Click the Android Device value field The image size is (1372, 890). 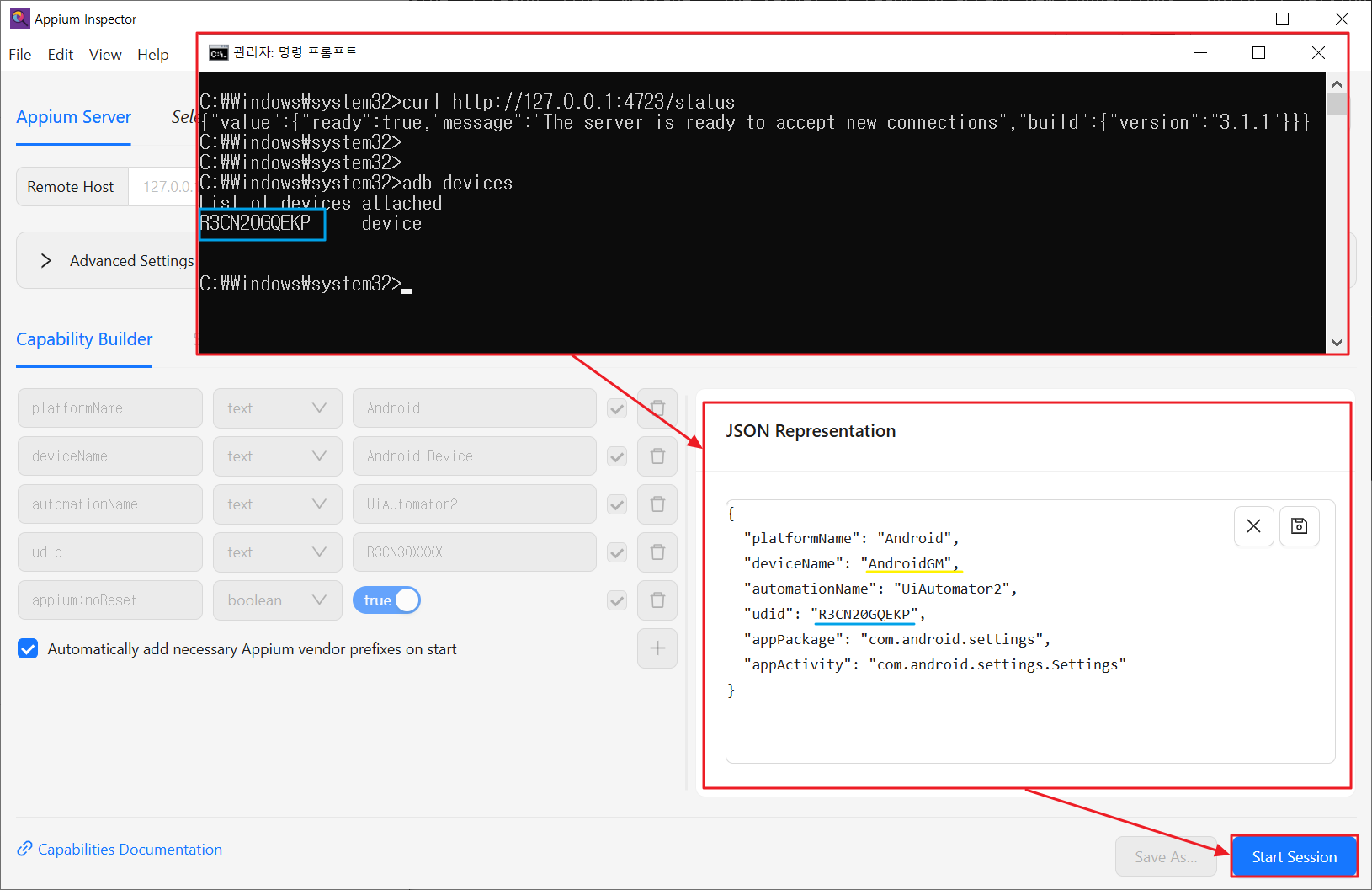tap(475, 456)
